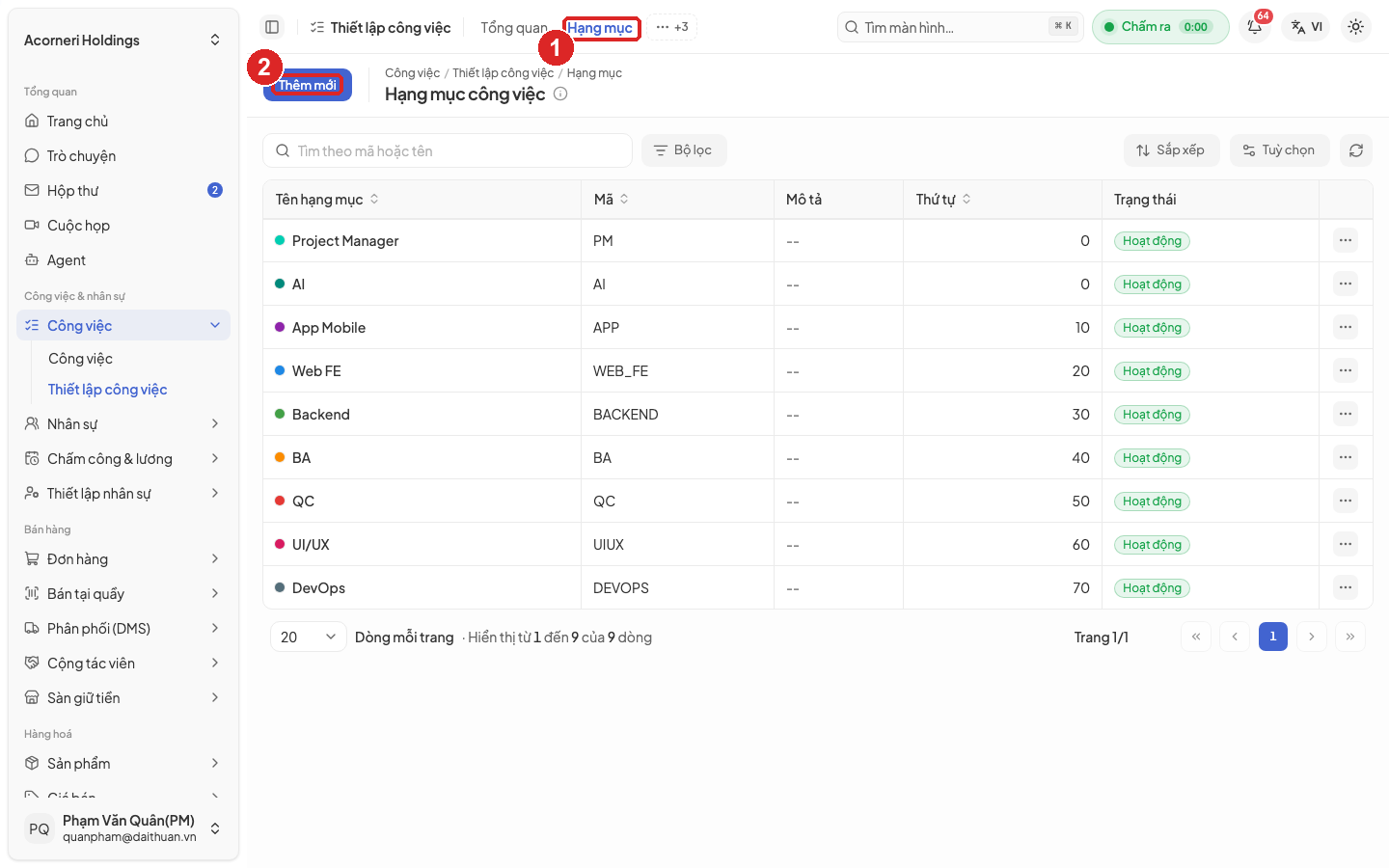1389x868 pixels.
Task: Click info icon beside Hạng mục công việc
Action: click(x=560, y=94)
